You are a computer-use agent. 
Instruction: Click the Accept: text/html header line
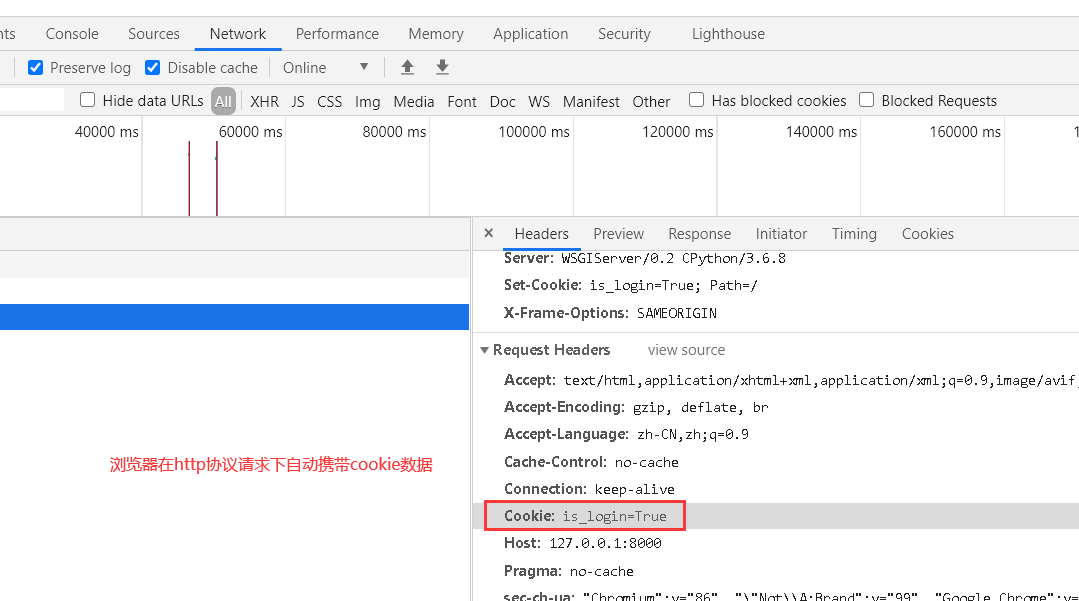[x=791, y=380]
